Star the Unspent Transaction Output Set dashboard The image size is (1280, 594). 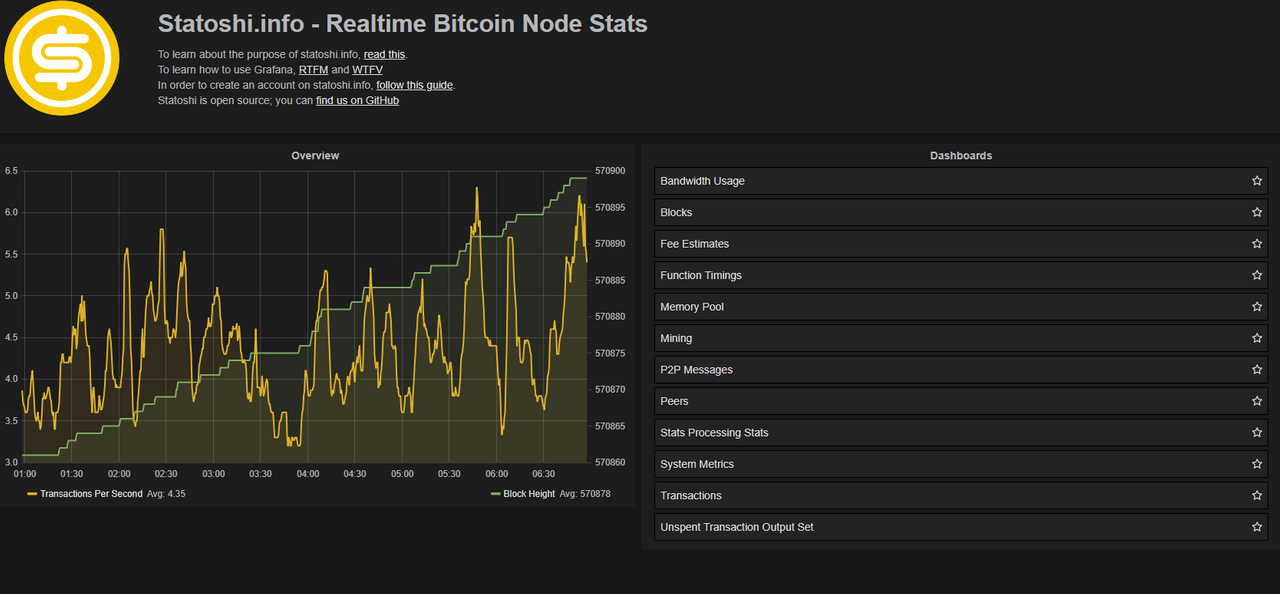pos(1257,527)
